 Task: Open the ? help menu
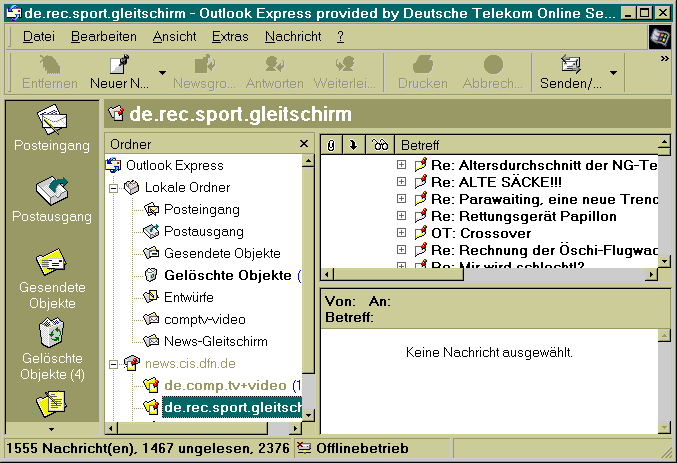pyautogui.click(x=340, y=37)
